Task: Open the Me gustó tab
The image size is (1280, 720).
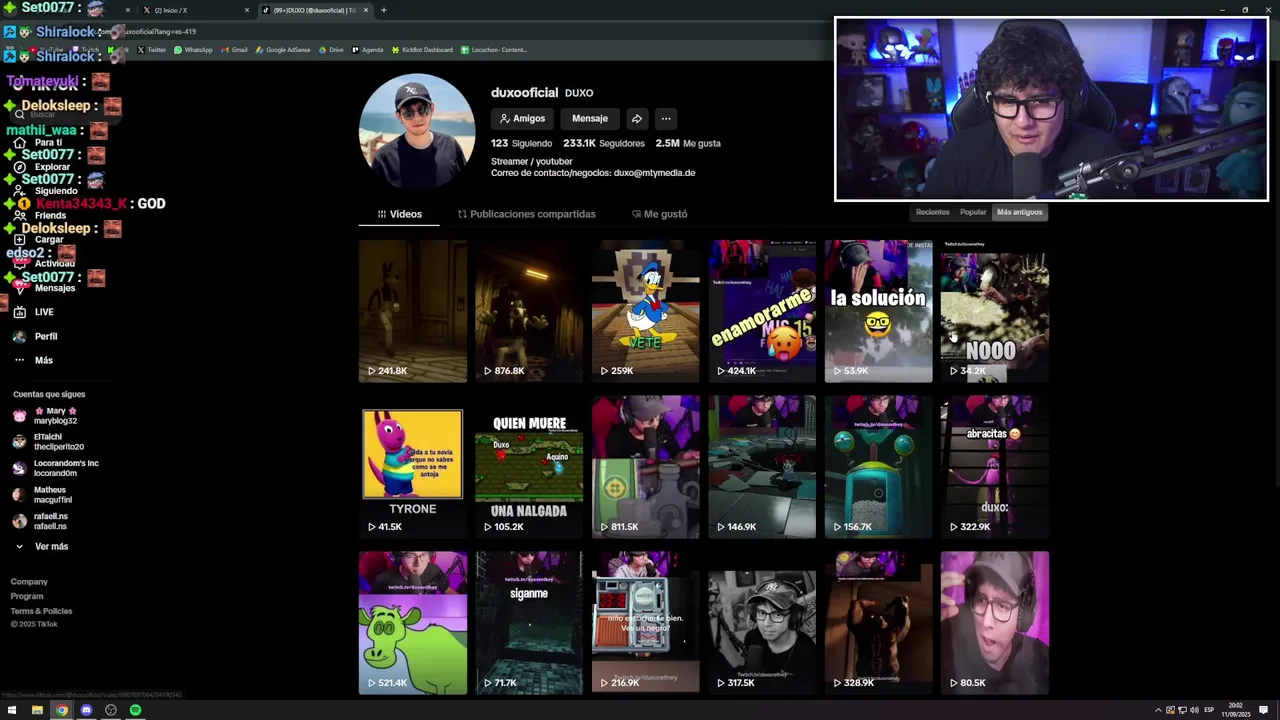Action: point(659,214)
